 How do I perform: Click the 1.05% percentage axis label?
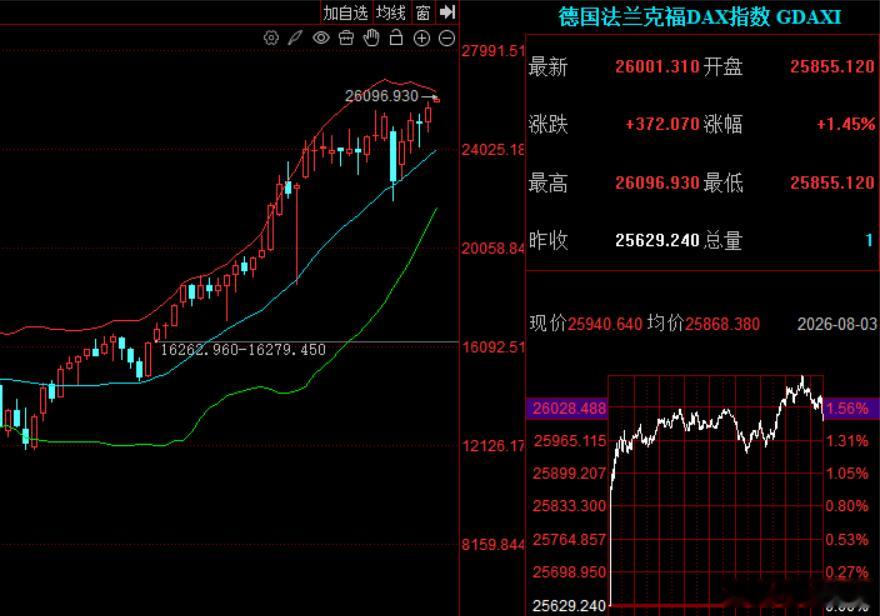point(847,474)
